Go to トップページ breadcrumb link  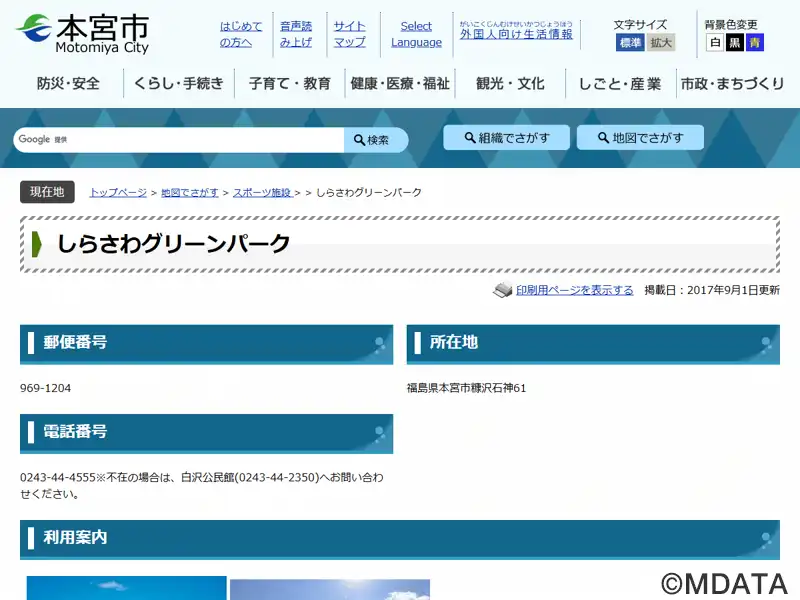point(118,192)
